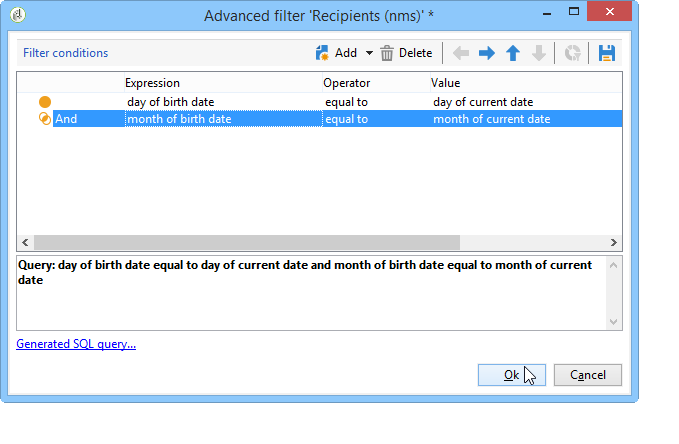
Task: Click the Cancel button
Action: [588, 375]
